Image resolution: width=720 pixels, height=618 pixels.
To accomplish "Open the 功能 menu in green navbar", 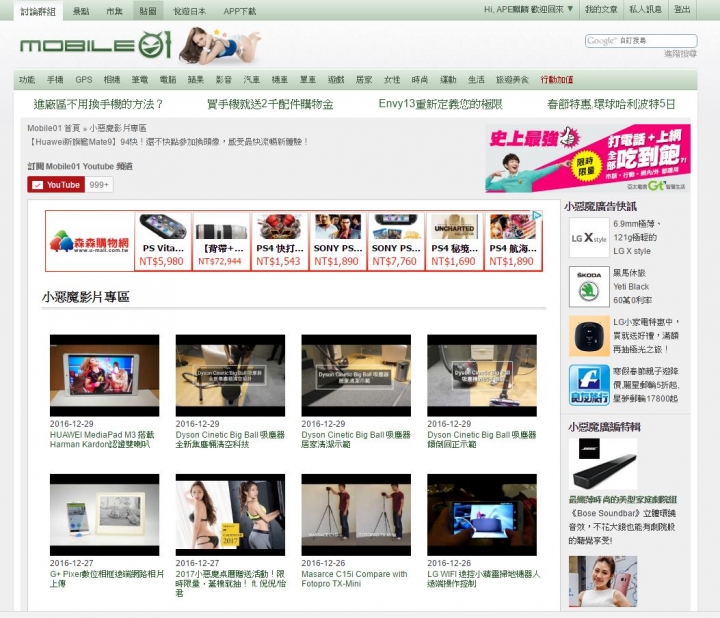I will (x=27, y=80).
